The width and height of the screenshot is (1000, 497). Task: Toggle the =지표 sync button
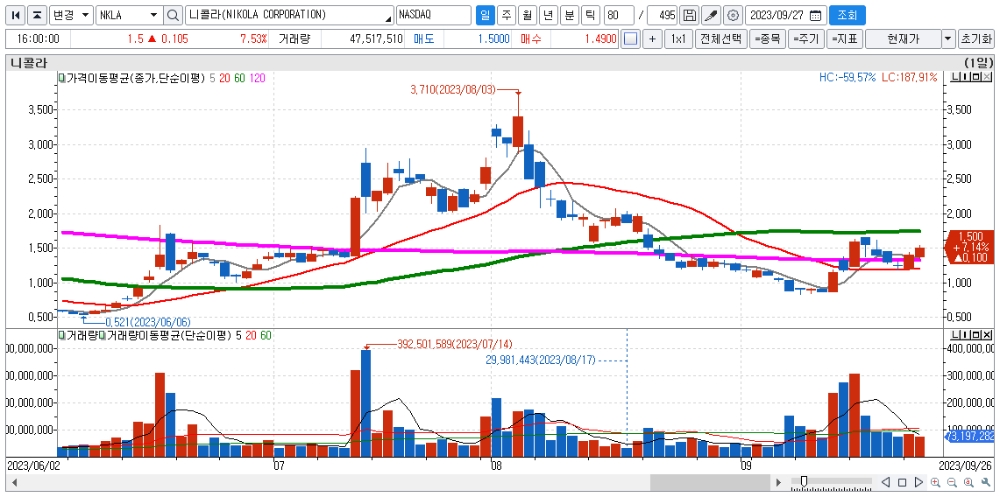click(x=845, y=39)
